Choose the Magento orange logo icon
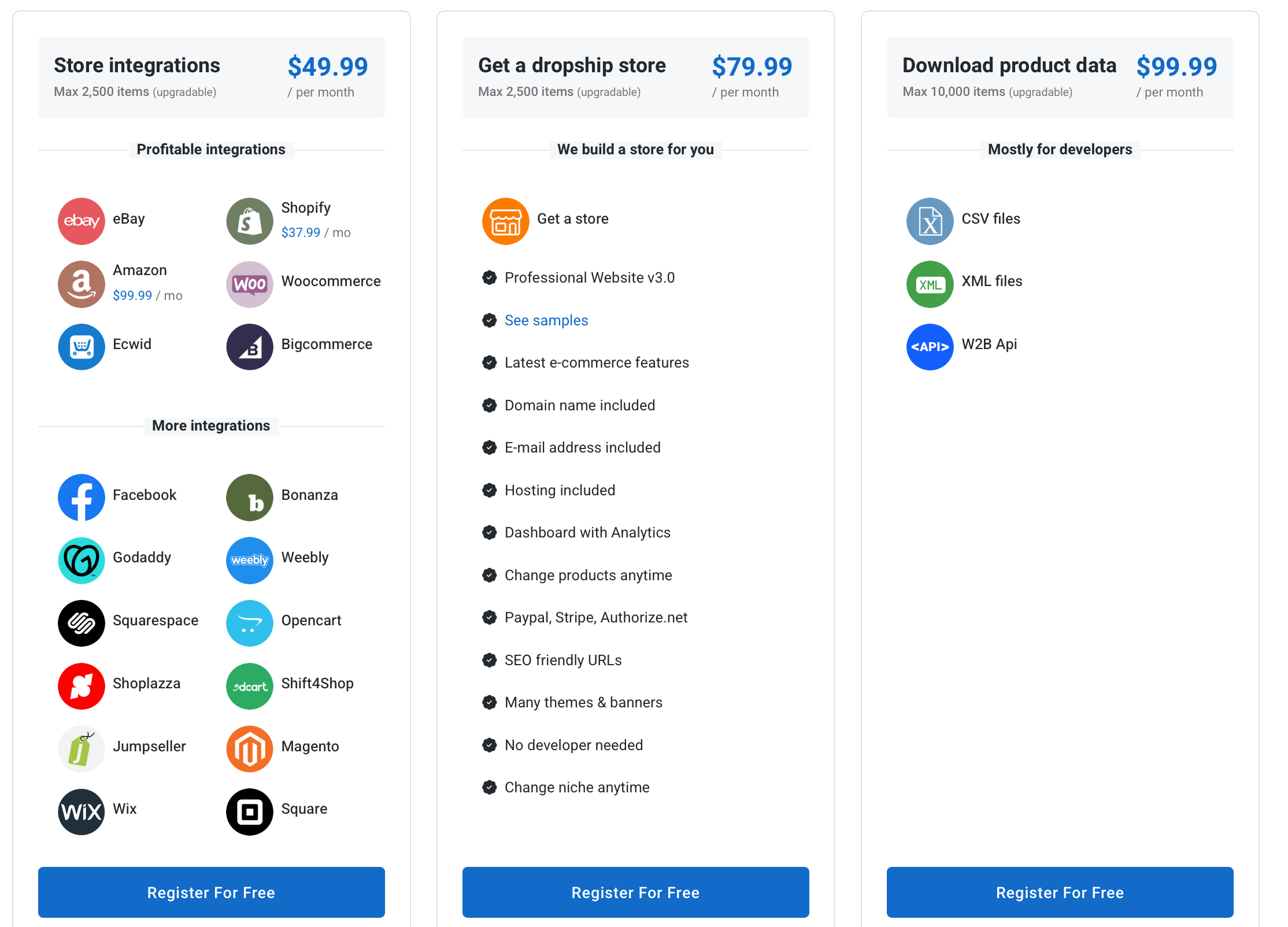This screenshot has width=1288, height=927. click(x=250, y=749)
